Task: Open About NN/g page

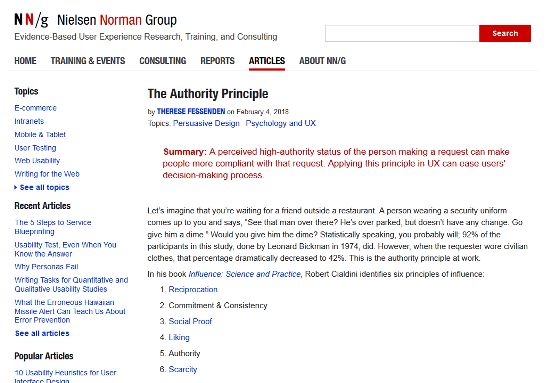Action: click(322, 61)
